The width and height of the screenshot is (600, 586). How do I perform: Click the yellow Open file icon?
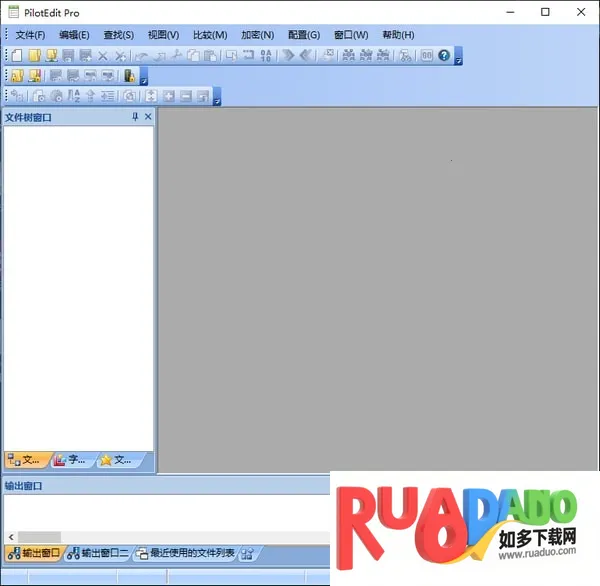[33, 56]
